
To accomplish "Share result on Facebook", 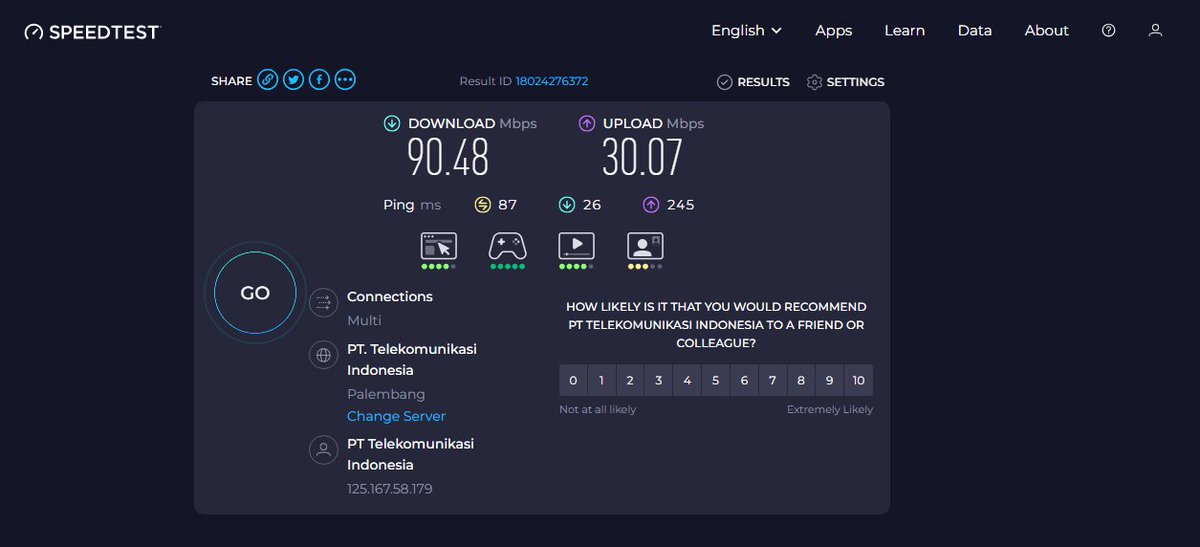I will coord(319,80).
